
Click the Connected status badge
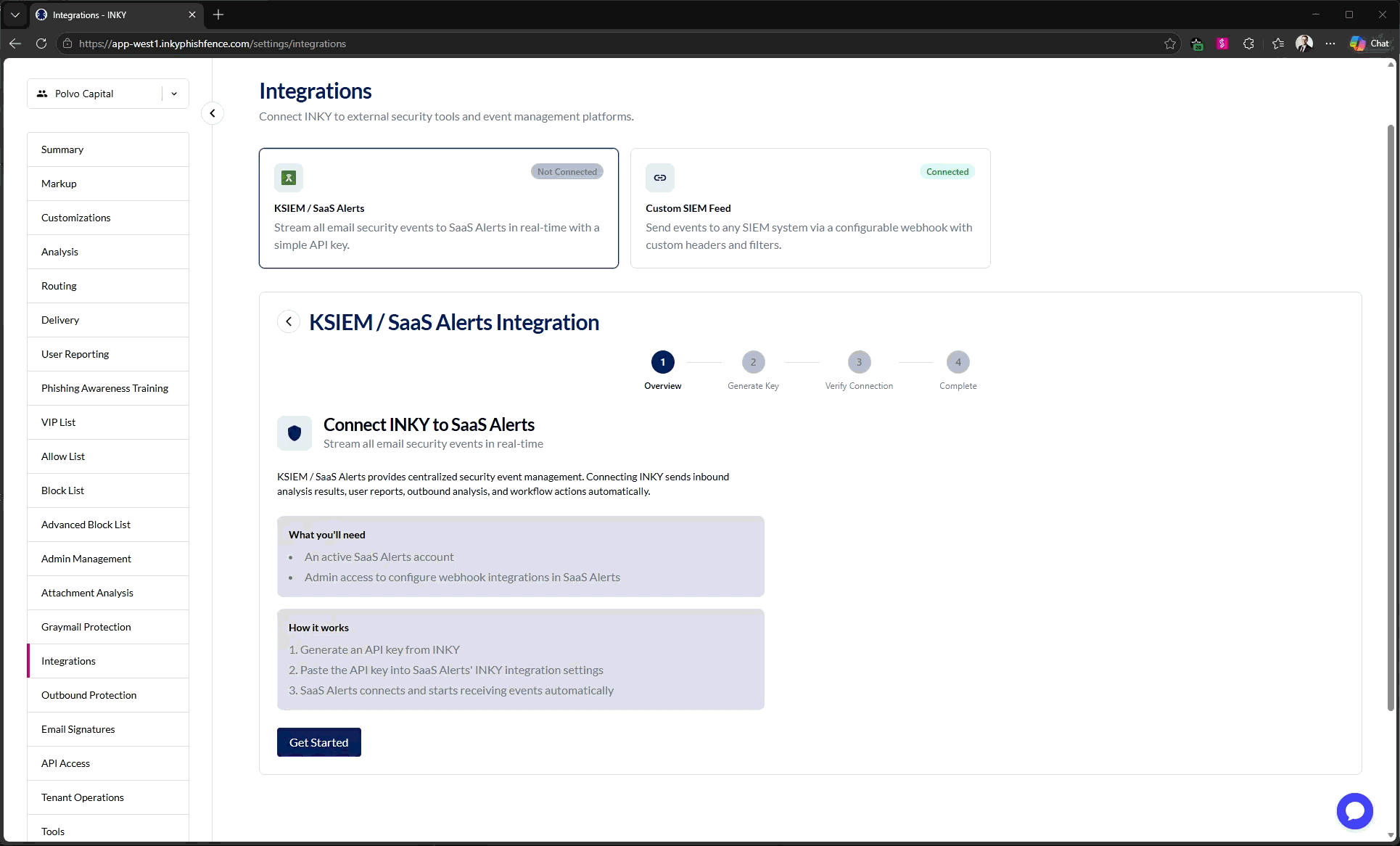(947, 172)
